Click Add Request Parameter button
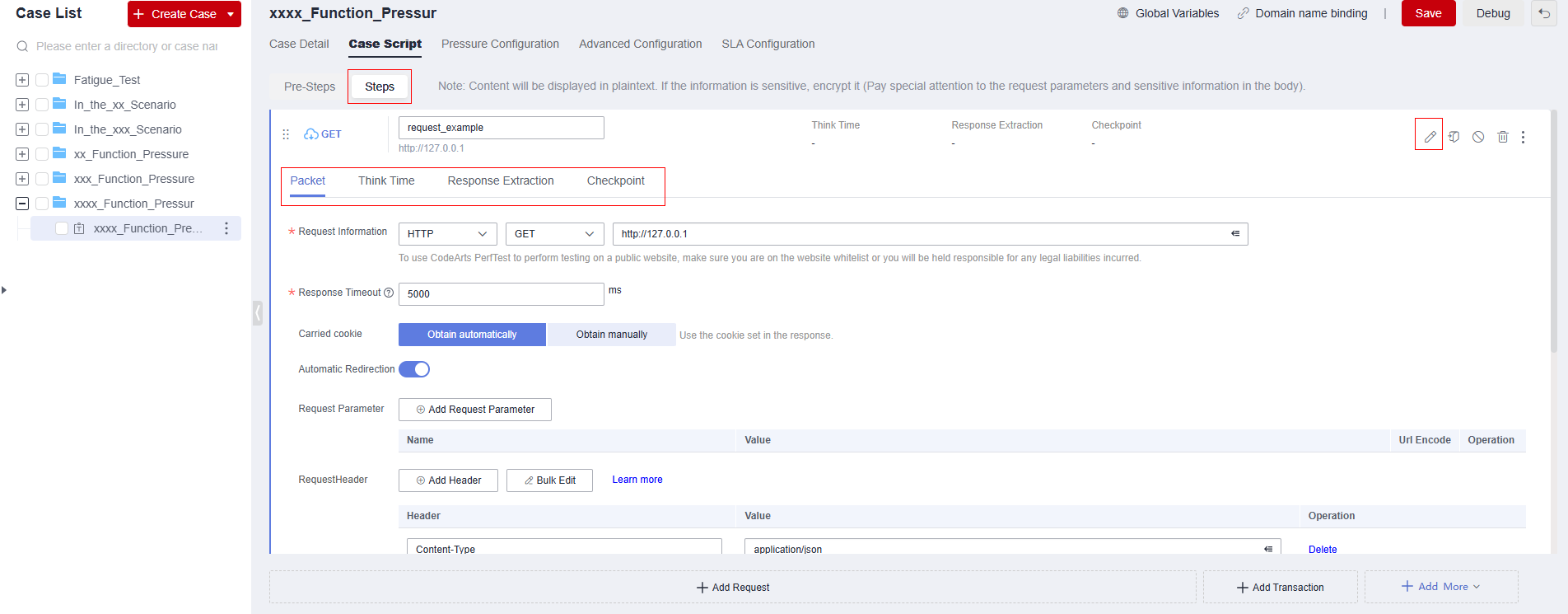The image size is (1568, 614). pos(475,410)
